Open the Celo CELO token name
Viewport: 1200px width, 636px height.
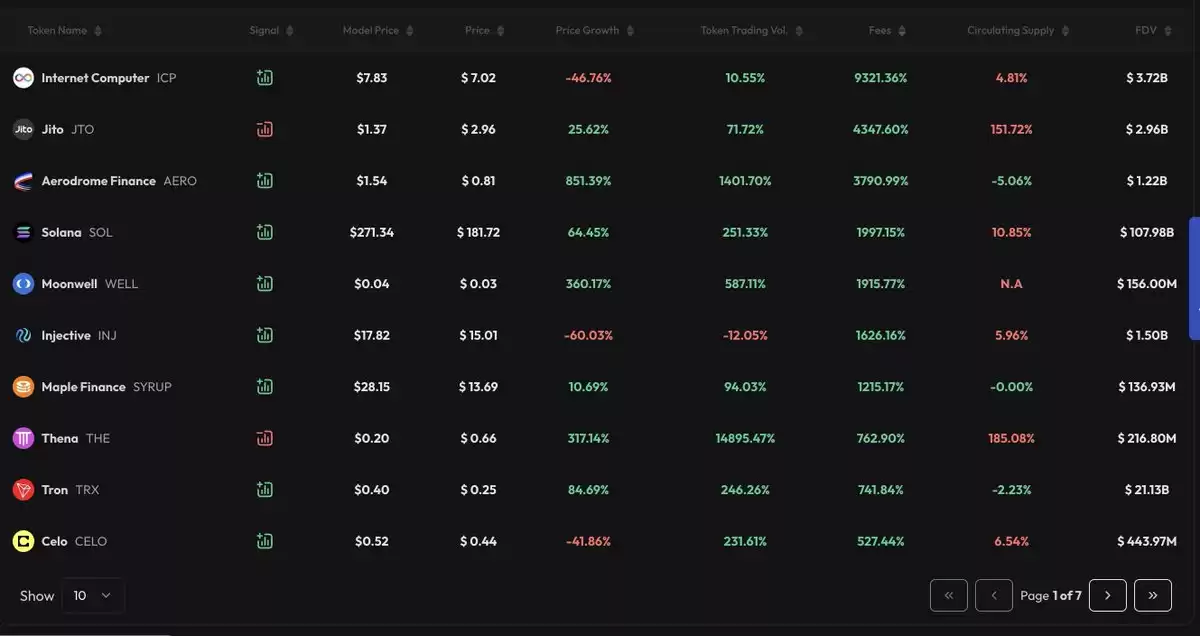(x=74, y=541)
